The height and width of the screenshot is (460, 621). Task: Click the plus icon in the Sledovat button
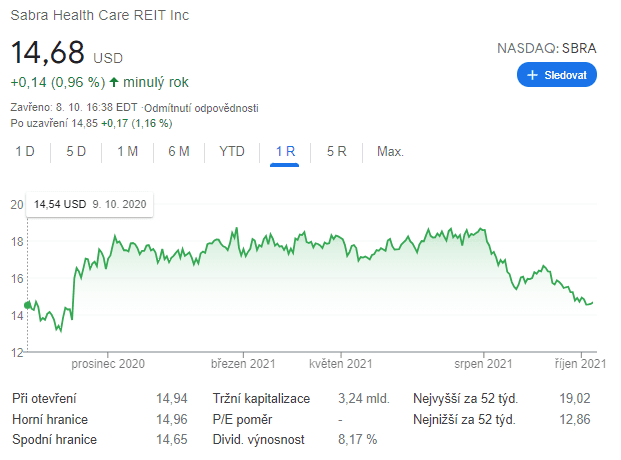[x=532, y=75]
